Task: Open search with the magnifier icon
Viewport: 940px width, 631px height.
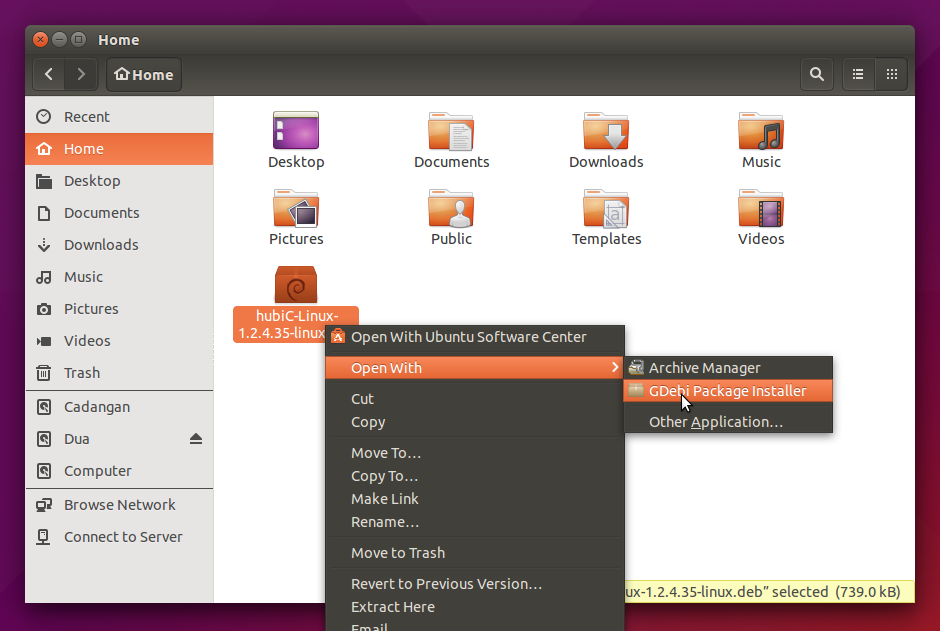Action: pos(817,74)
